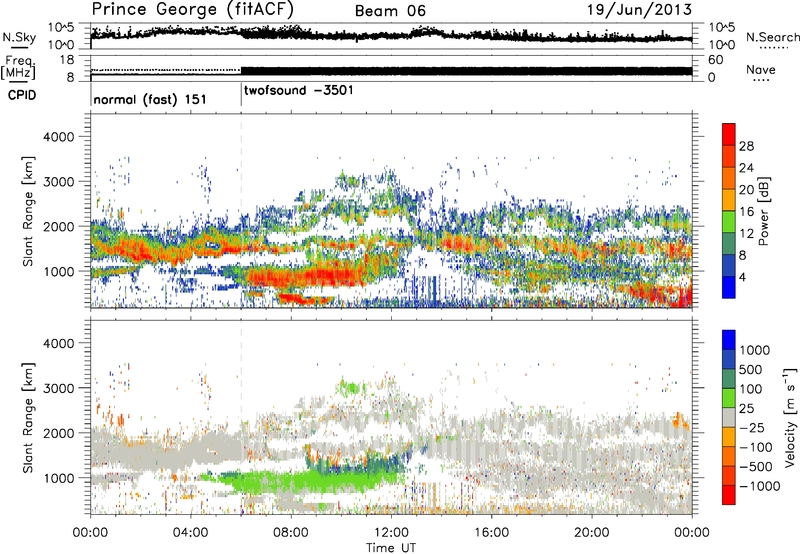
Task: Select the "CPID" row label
Action: click(x=22, y=95)
